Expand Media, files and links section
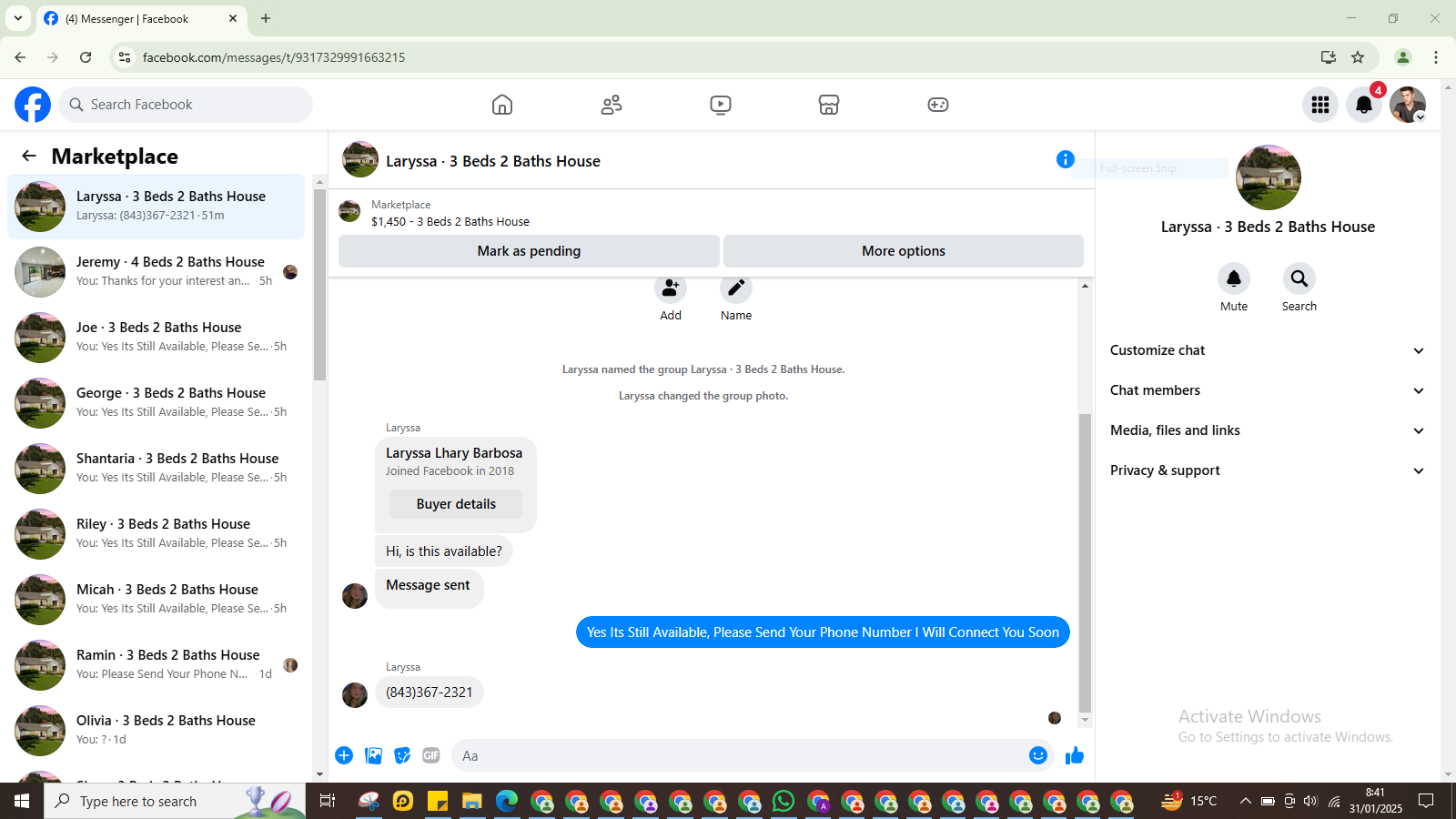The width and height of the screenshot is (1456, 819). 1267,430
